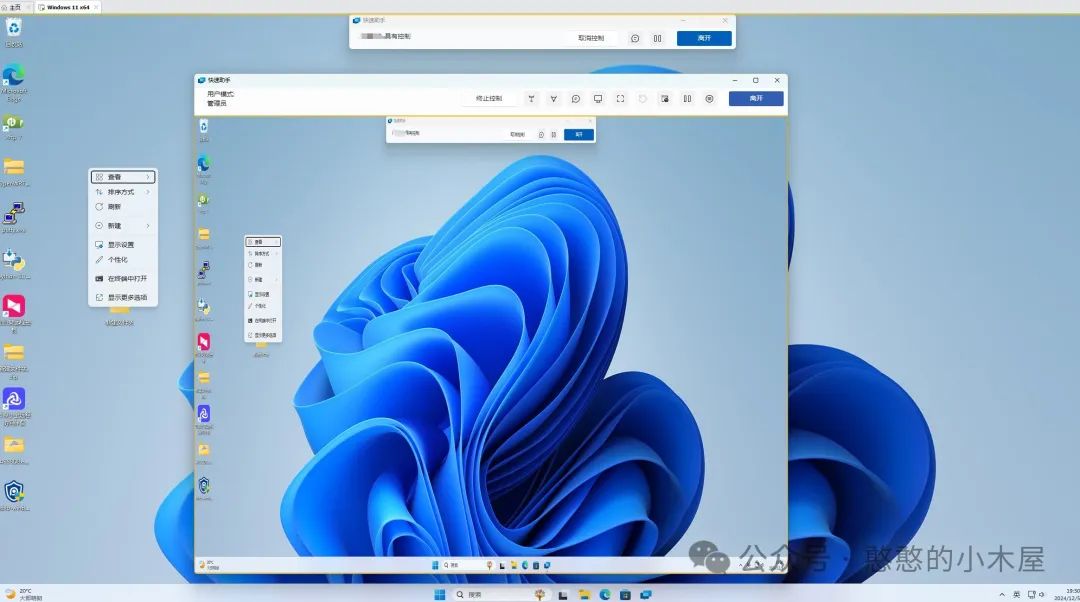Screen dimensions: 1080x602
Task: Click the Windows taskbar search box
Action: [x=488, y=594]
